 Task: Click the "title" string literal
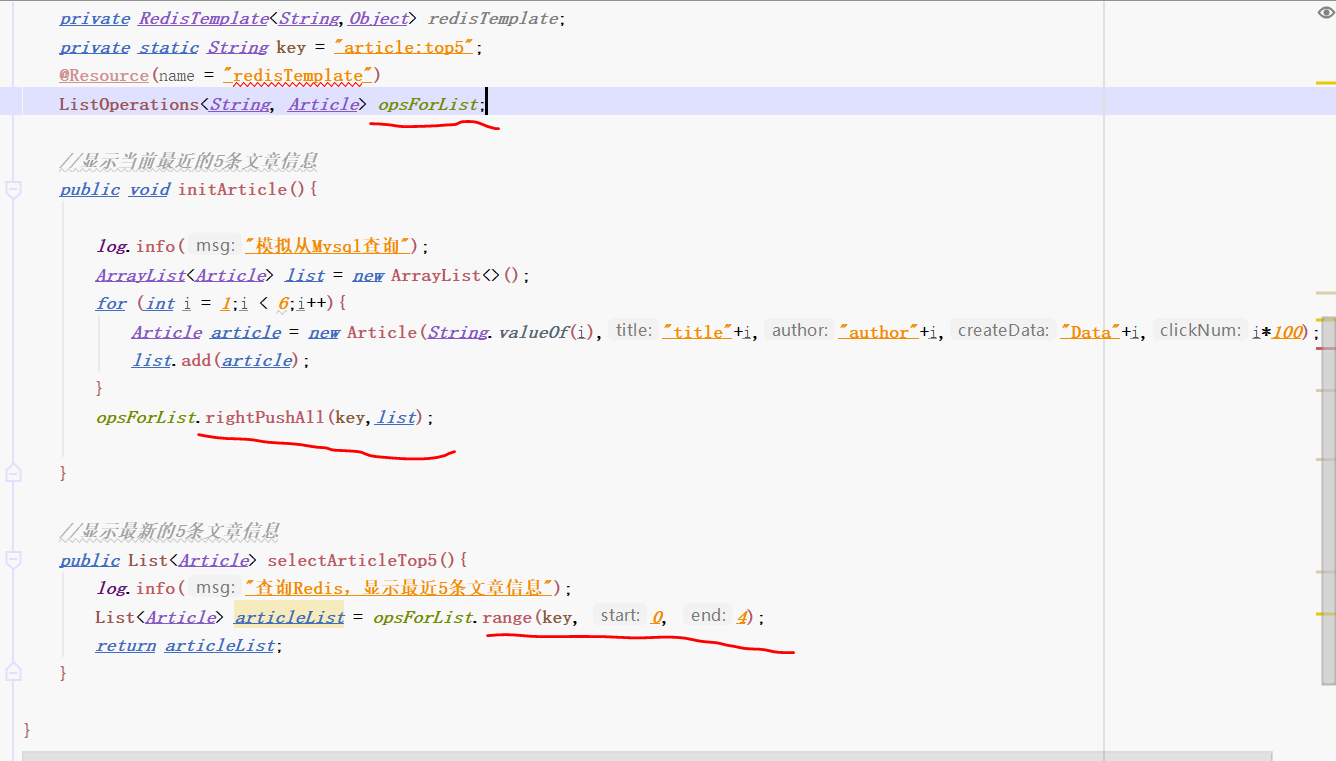tap(697, 332)
